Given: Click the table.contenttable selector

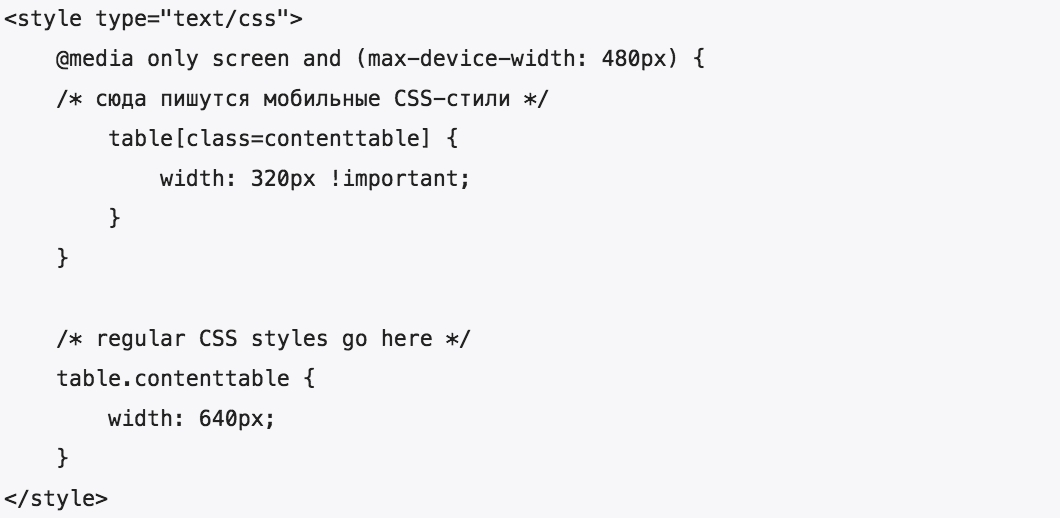Looking at the screenshot, I should point(173,378).
